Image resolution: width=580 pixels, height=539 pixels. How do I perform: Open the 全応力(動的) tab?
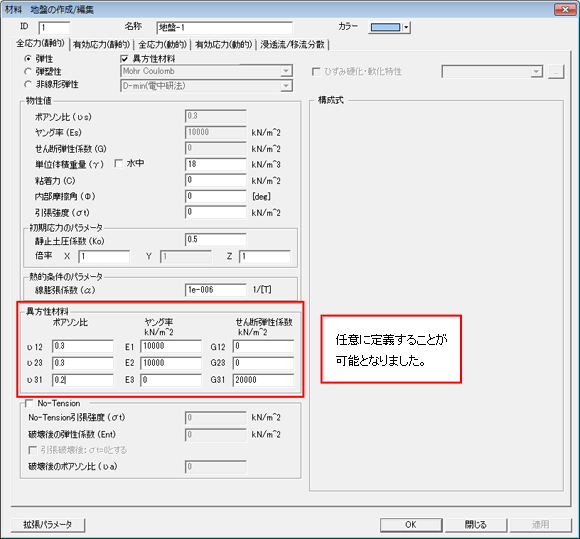tap(162, 45)
